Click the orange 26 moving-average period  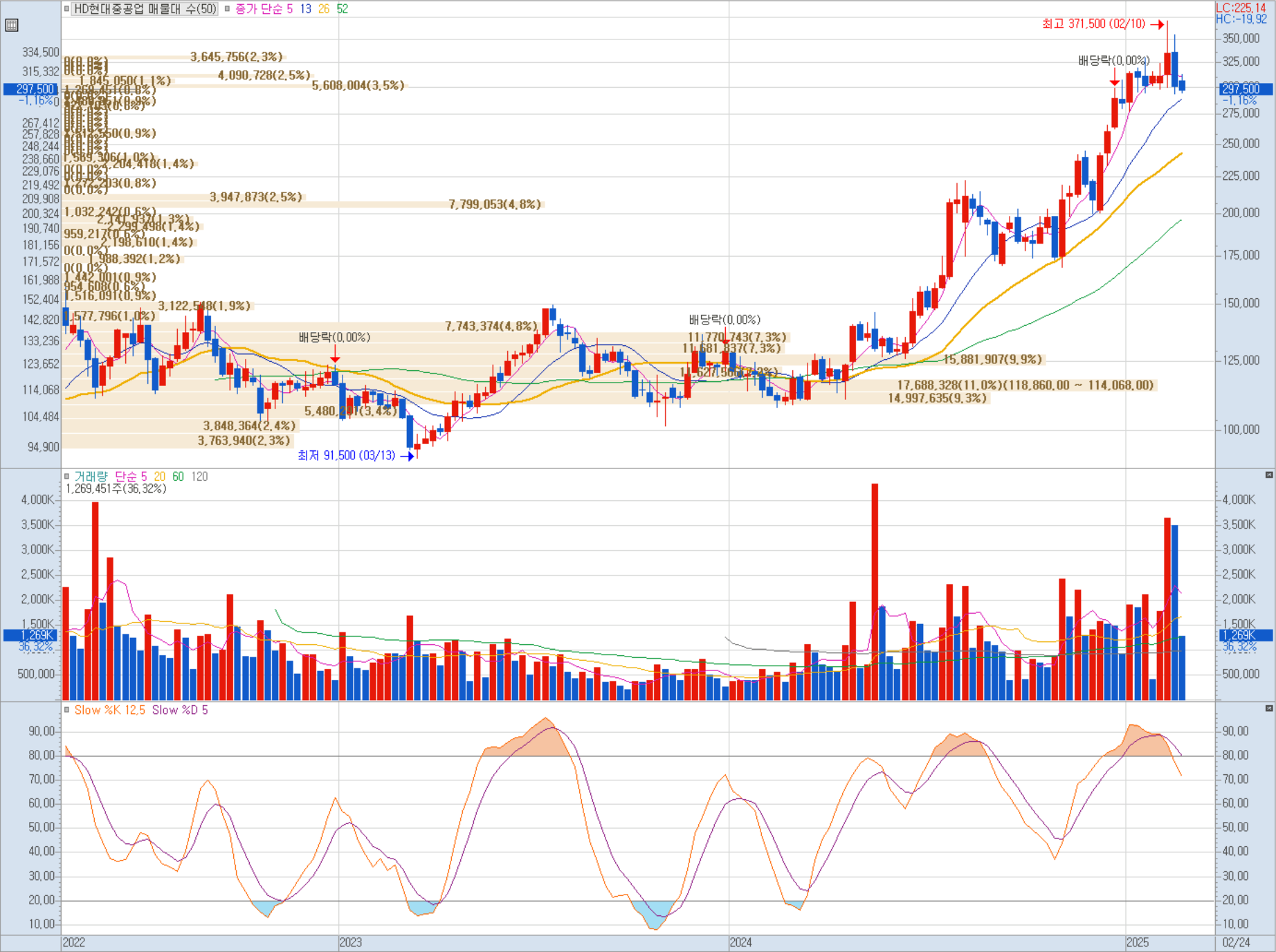[x=324, y=9]
